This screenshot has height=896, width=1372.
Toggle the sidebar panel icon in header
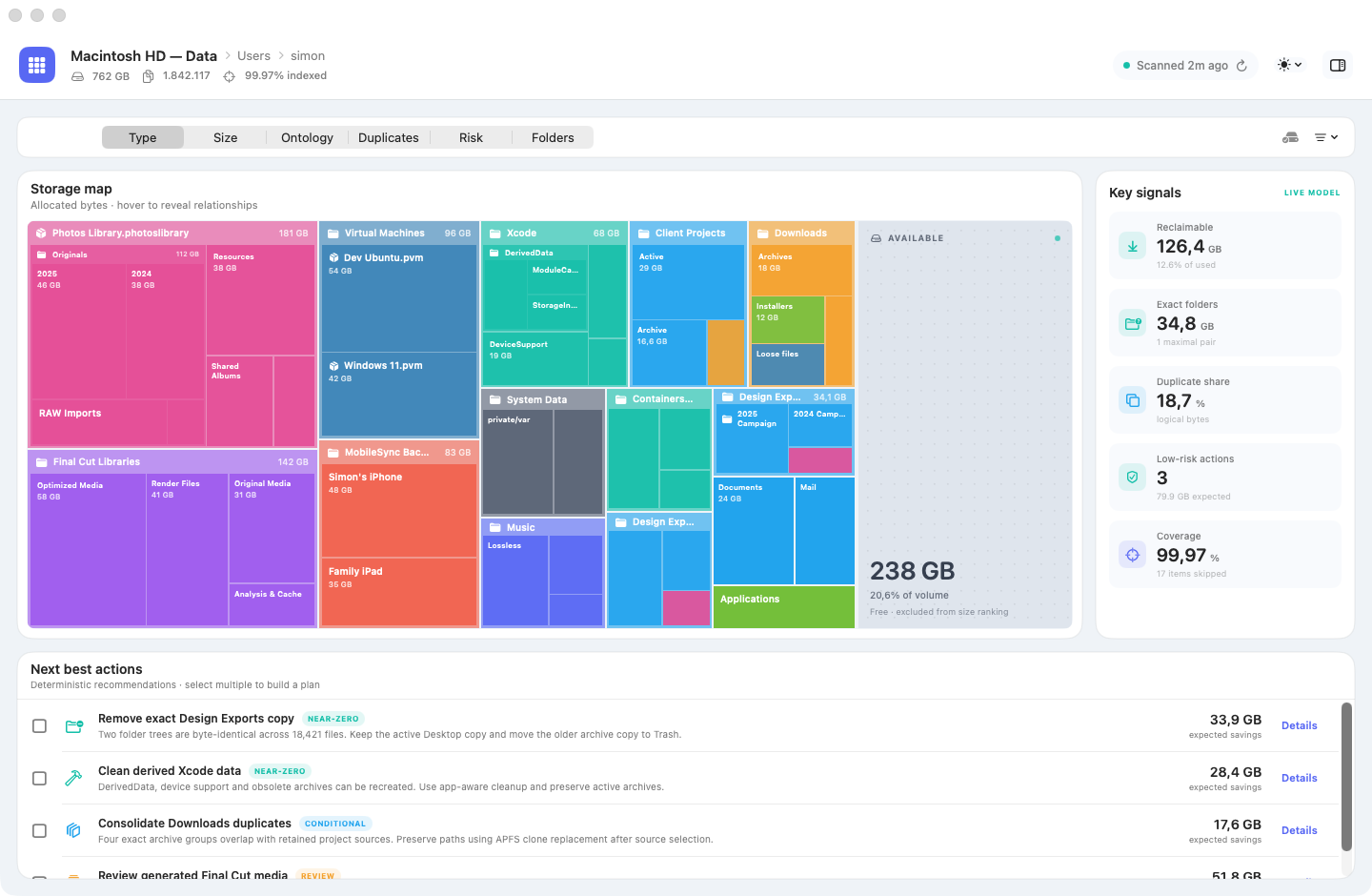pyautogui.click(x=1338, y=65)
